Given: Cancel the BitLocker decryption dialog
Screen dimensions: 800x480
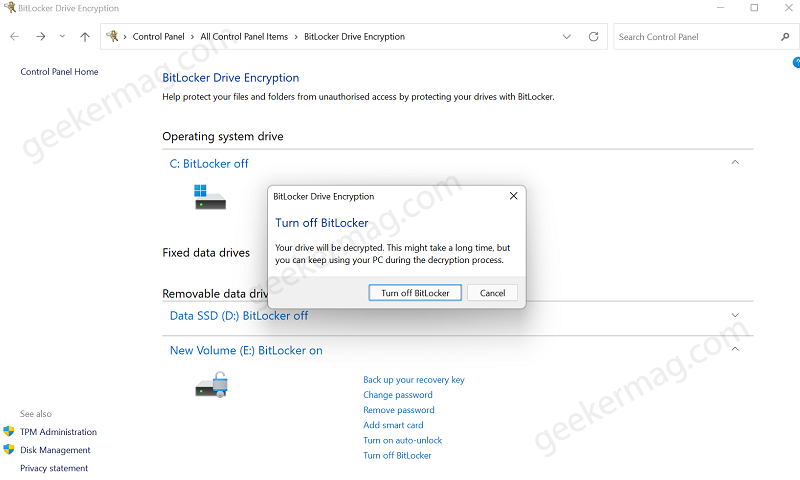Looking at the screenshot, I should pyautogui.click(x=492, y=293).
